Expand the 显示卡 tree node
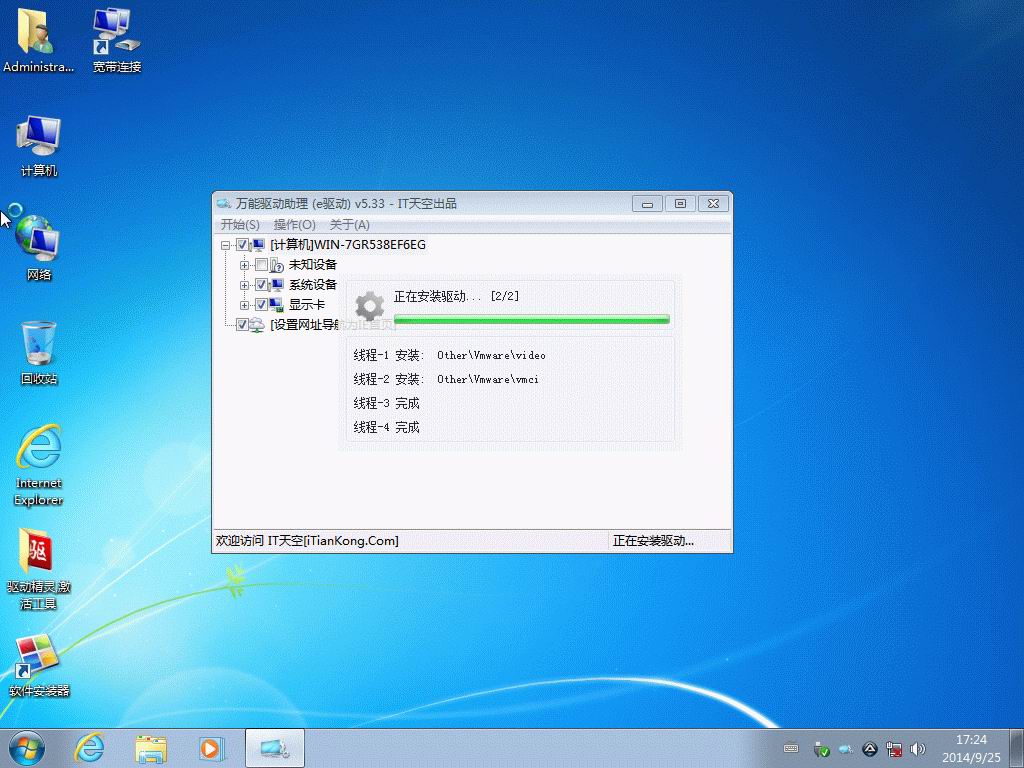This screenshot has height=768, width=1024. point(244,305)
